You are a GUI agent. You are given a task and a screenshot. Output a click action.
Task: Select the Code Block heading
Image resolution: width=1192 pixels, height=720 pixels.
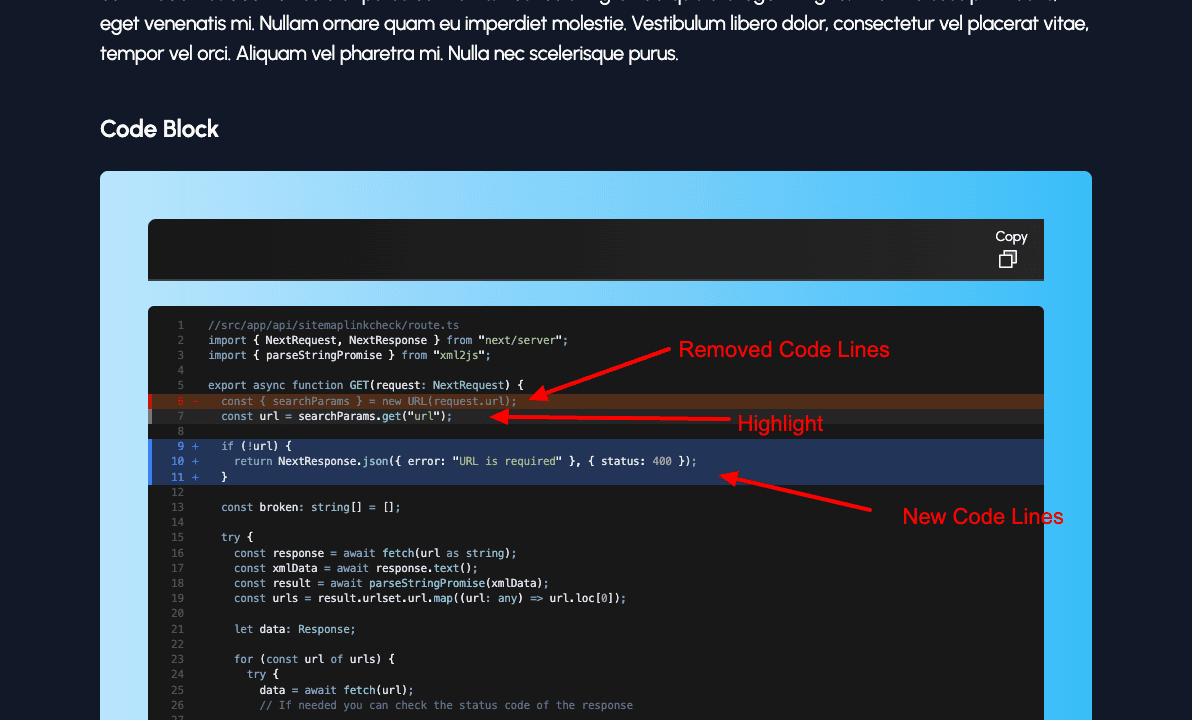[158, 129]
